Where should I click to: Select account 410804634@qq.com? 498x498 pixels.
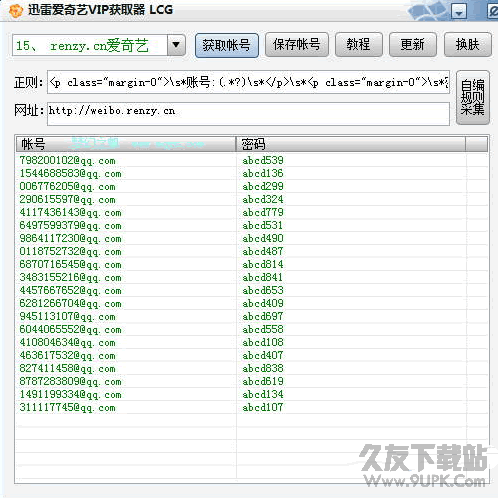point(67,342)
